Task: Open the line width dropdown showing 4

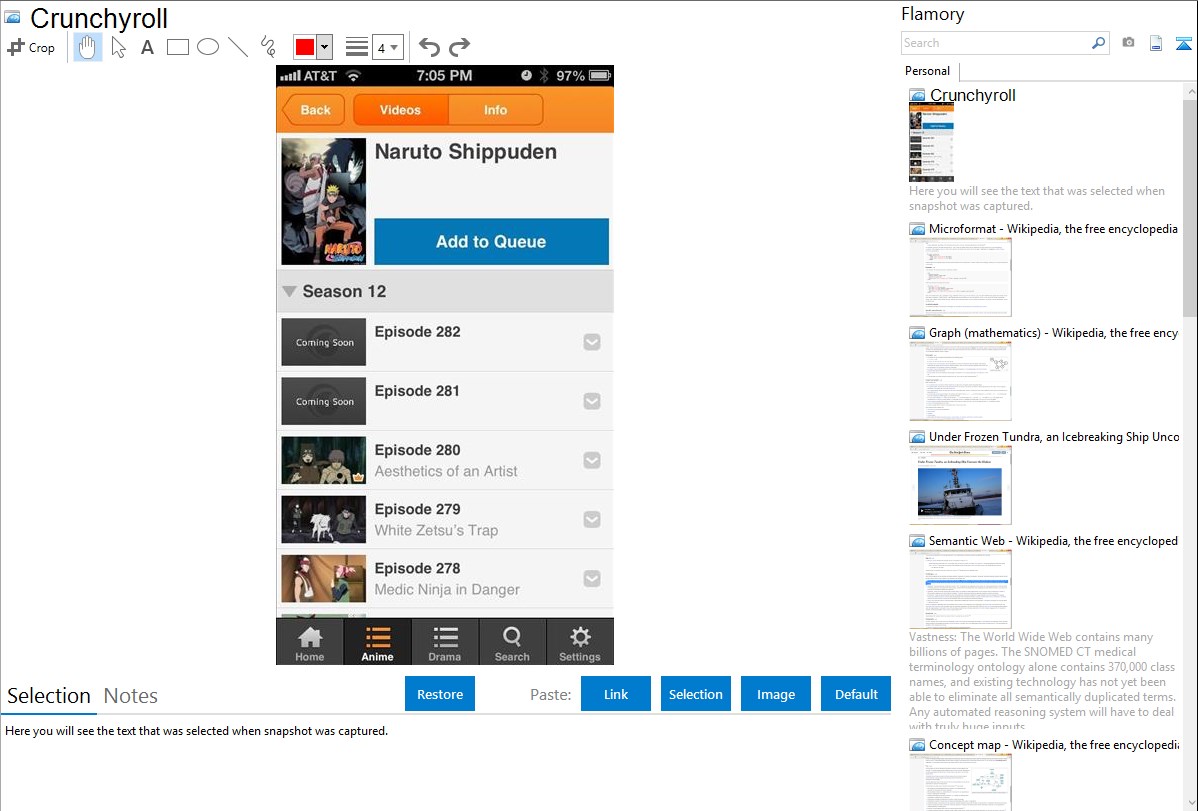Action: pyautogui.click(x=387, y=47)
